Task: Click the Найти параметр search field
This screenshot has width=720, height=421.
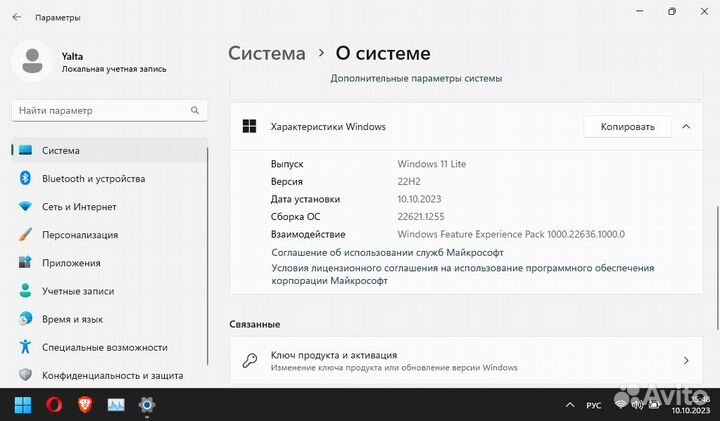Action: tap(108, 110)
